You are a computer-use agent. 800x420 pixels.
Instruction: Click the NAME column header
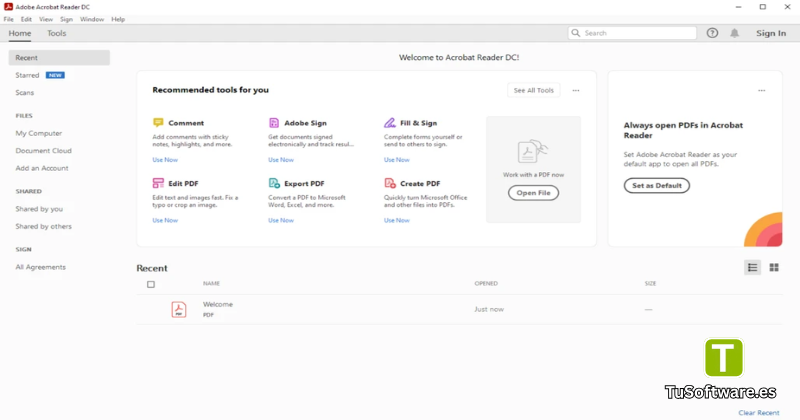(211, 283)
